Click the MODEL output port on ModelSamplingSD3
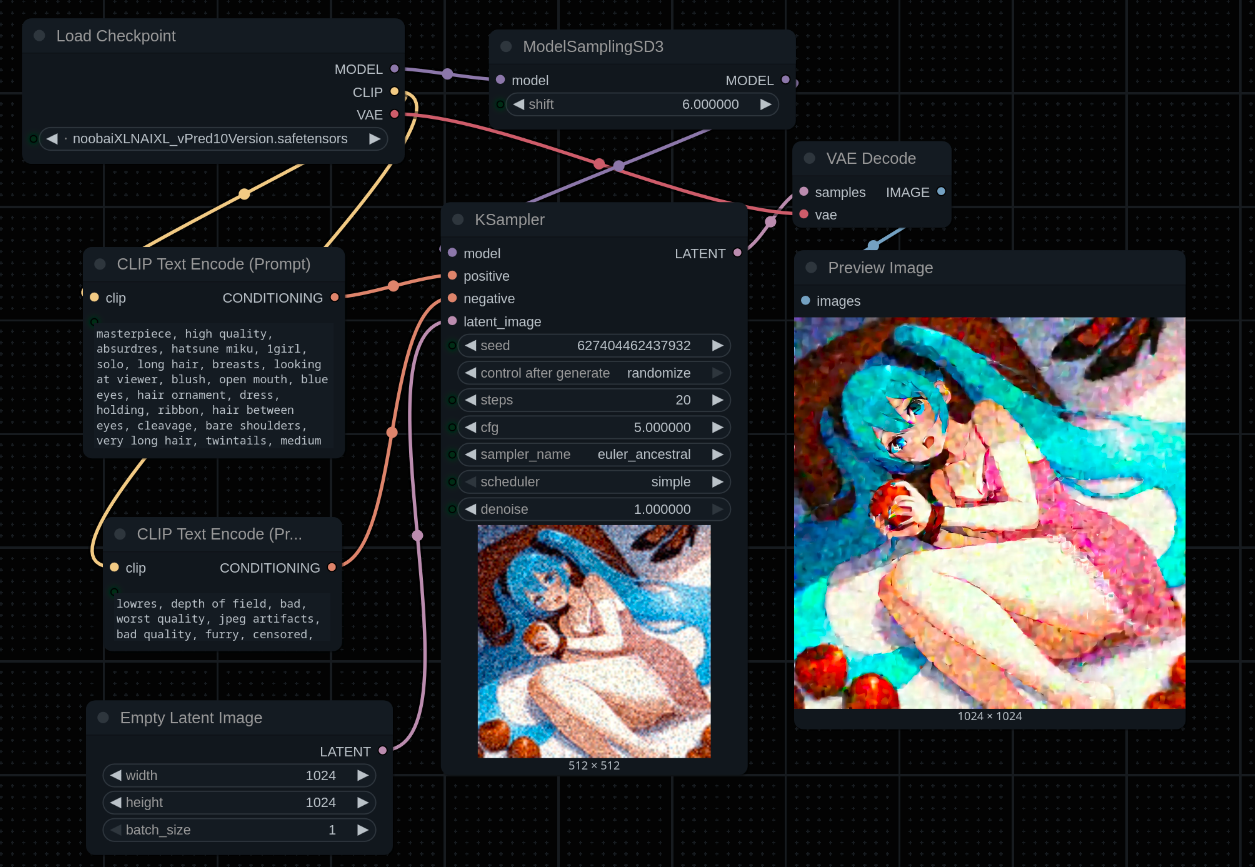Image resolution: width=1255 pixels, height=867 pixels. tap(785, 80)
